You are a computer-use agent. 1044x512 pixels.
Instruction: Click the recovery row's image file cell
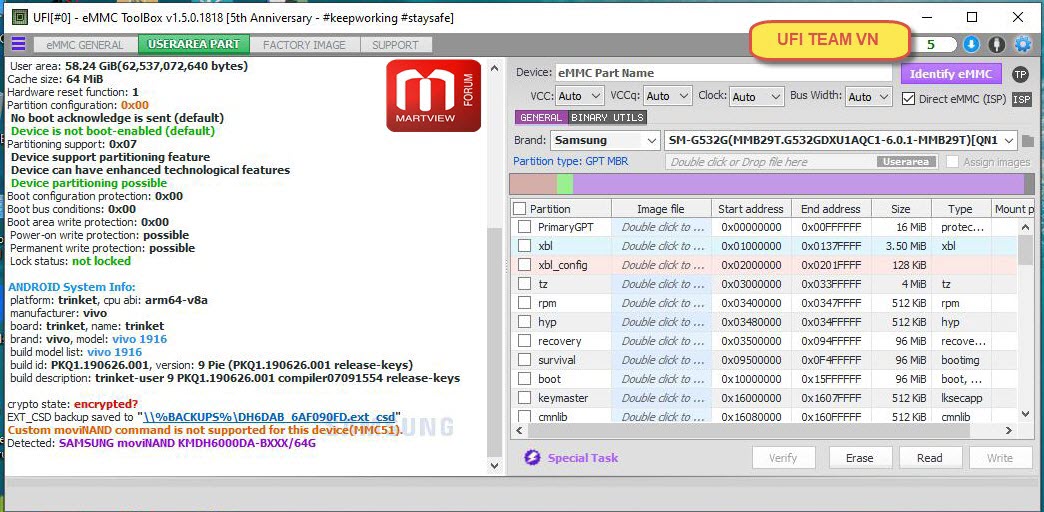[x=661, y=341]
